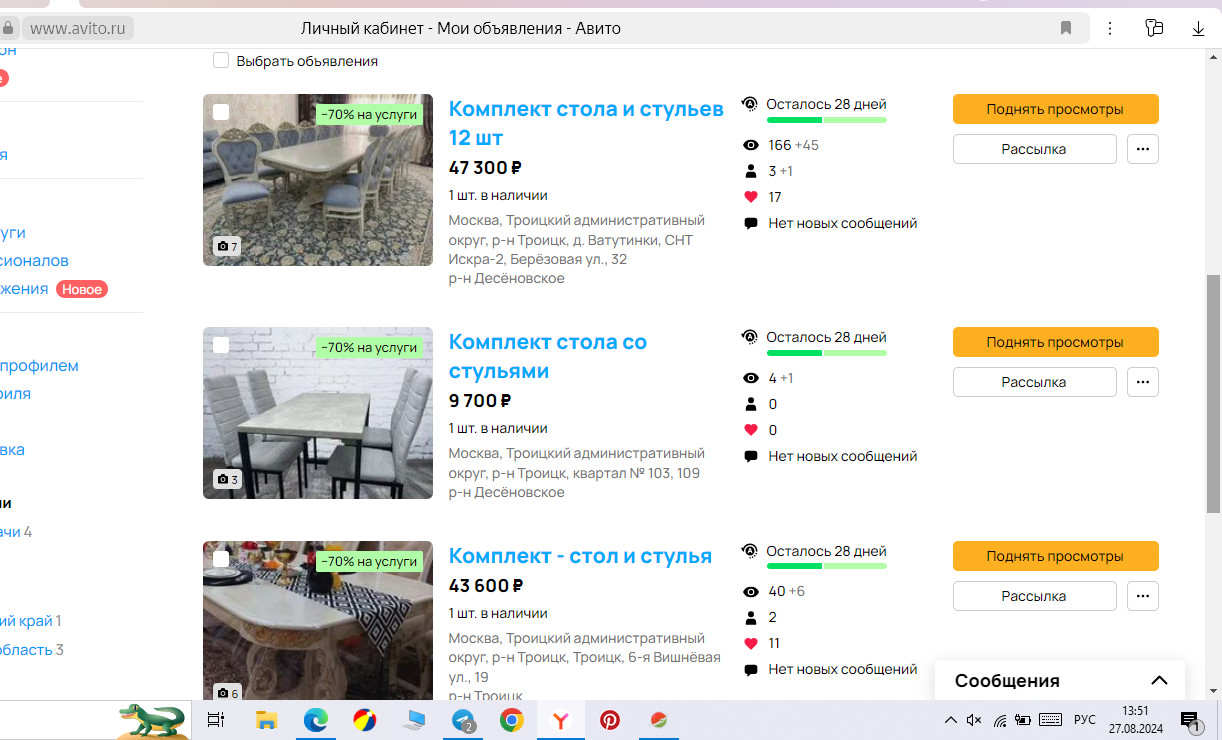1222x740 pixels.
Task: Click the photo count badge showing 3
Action: click(227, 479)
